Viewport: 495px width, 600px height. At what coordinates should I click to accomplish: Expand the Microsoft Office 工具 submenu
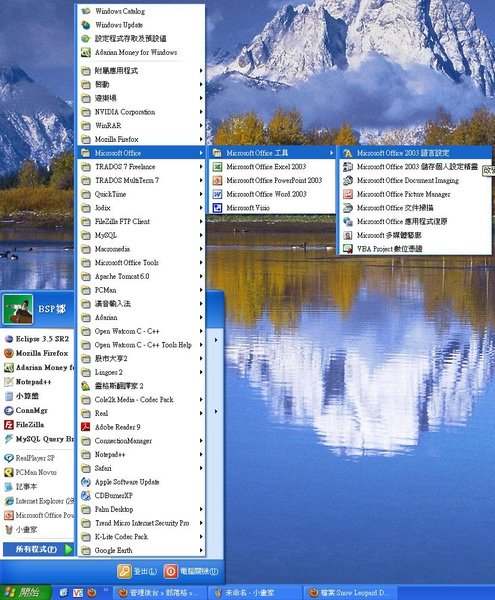pyautogui.click(x=272, y=153)
